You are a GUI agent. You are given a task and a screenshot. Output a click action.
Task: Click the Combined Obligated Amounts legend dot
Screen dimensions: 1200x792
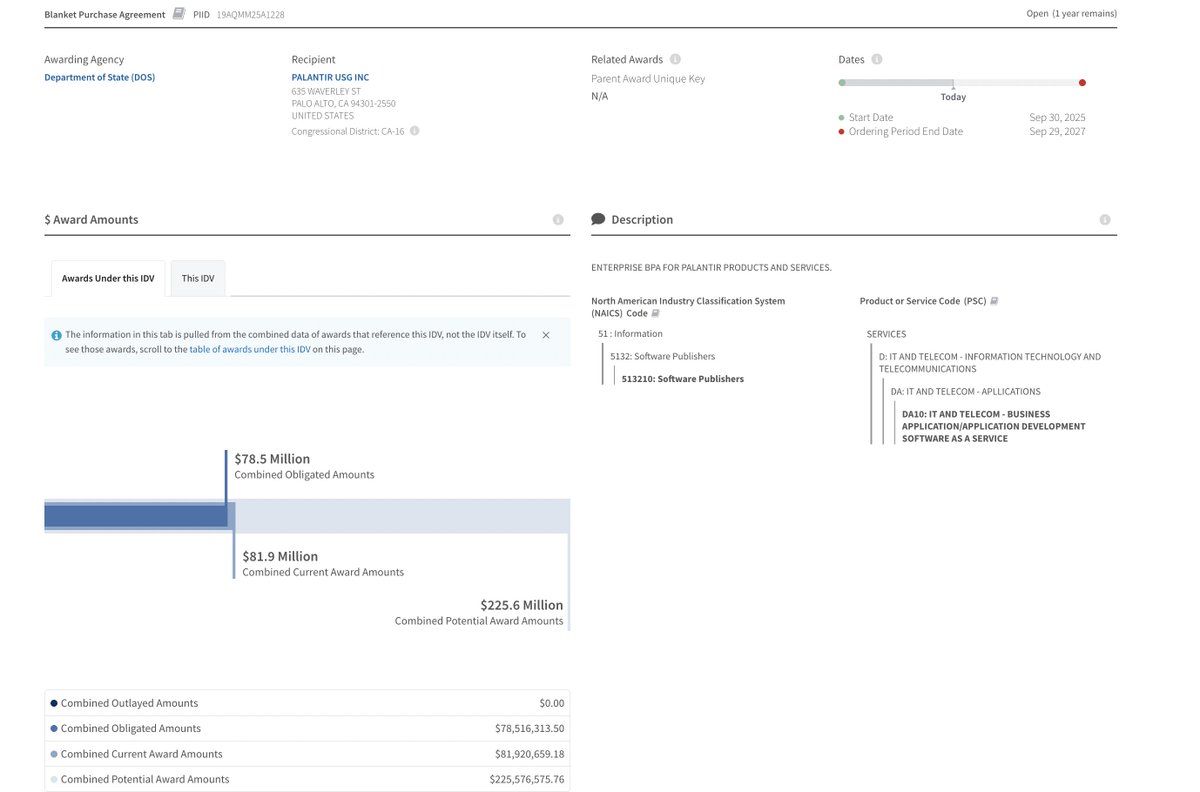pyautogui.click(x=54, y=729)
